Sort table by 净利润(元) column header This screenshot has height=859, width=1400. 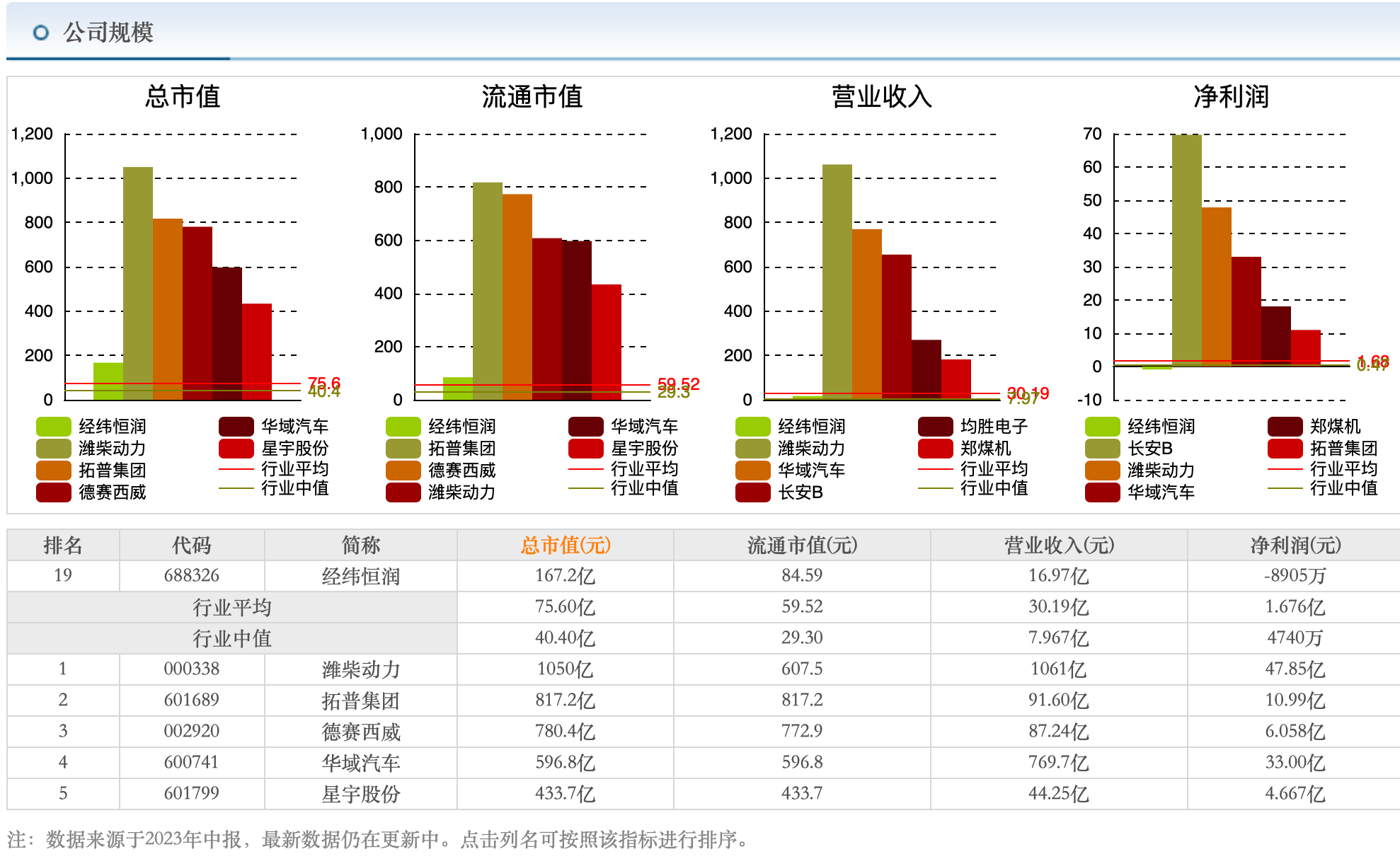click(1295, 545)
